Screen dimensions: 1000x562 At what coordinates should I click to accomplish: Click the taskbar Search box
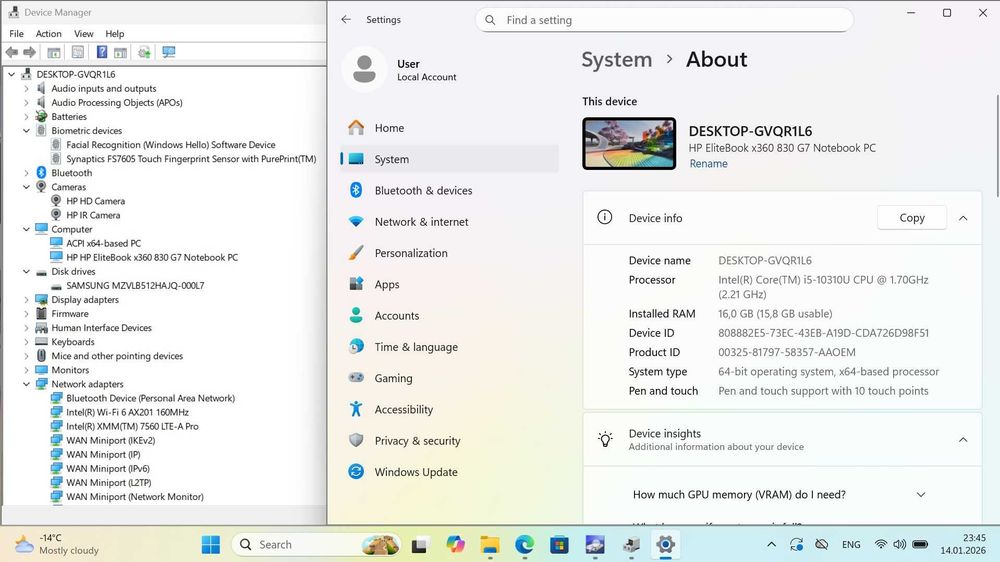[x=316, y=544]
